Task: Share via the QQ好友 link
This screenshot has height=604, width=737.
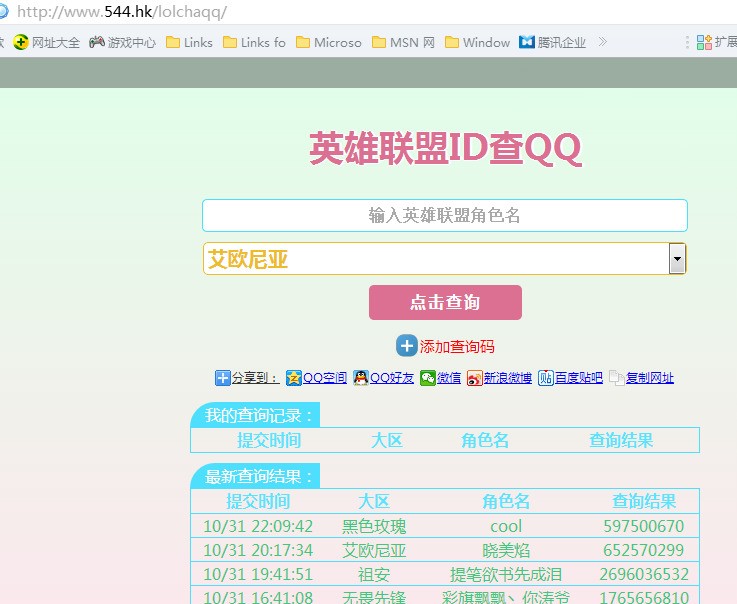Action: click(x=392, y=377)
